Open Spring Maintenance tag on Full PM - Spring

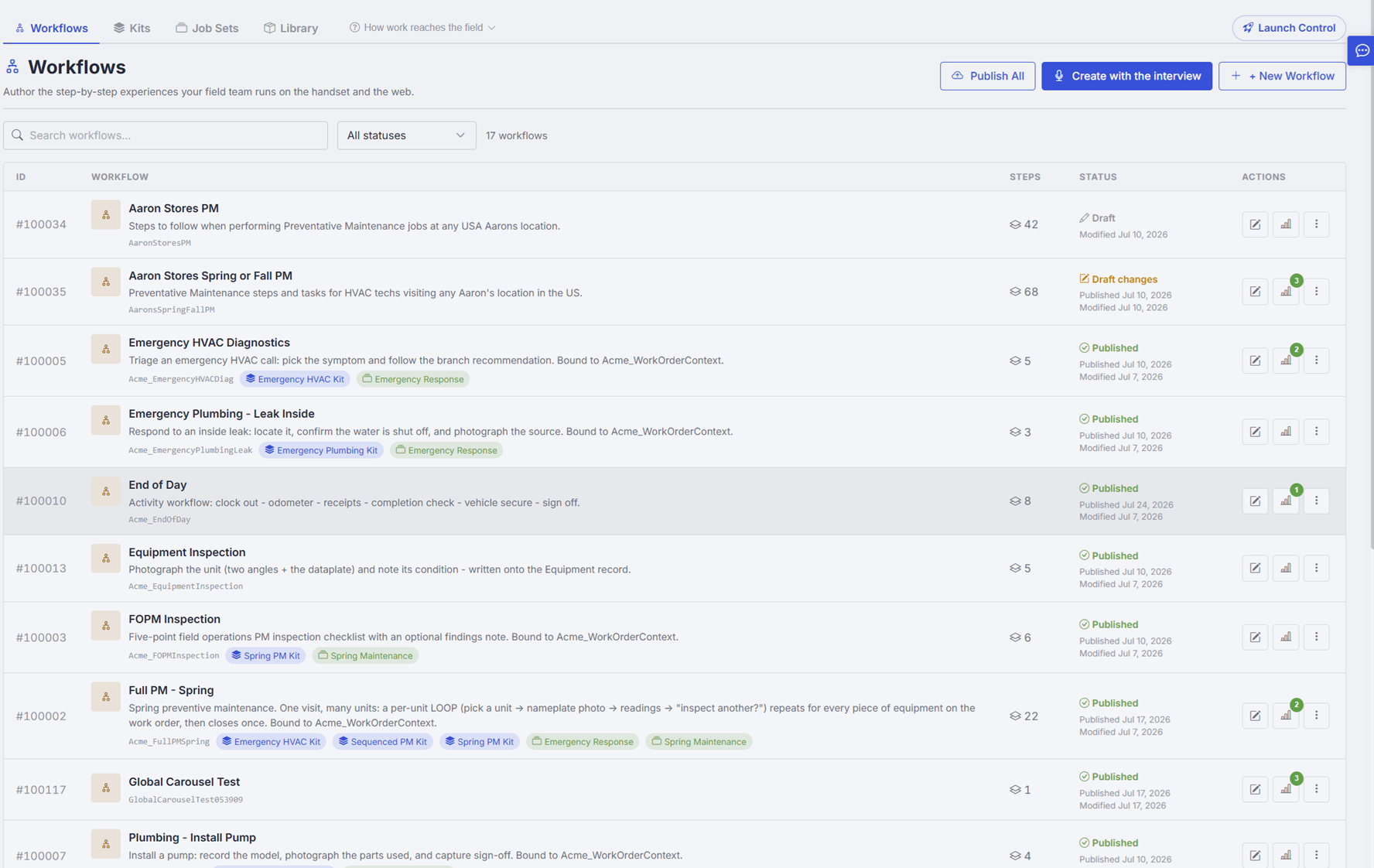coord(699,741)
